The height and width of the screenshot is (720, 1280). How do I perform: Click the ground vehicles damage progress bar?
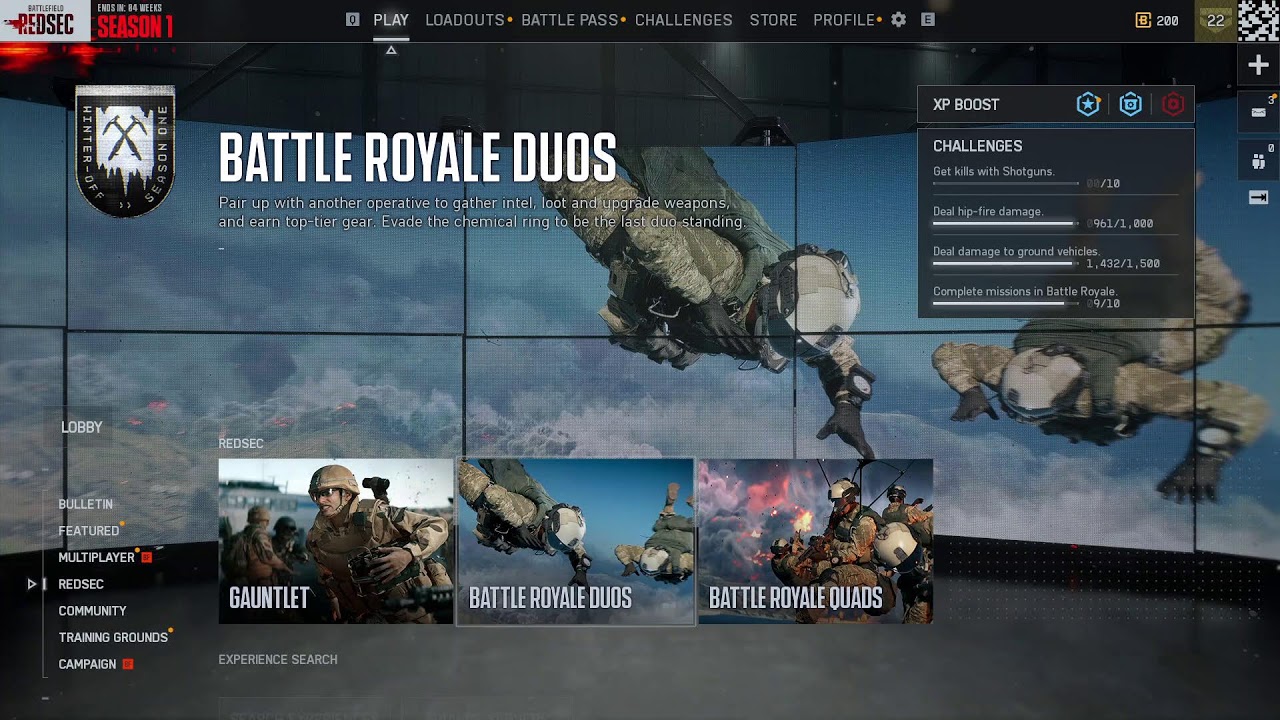click(1006, 264)
